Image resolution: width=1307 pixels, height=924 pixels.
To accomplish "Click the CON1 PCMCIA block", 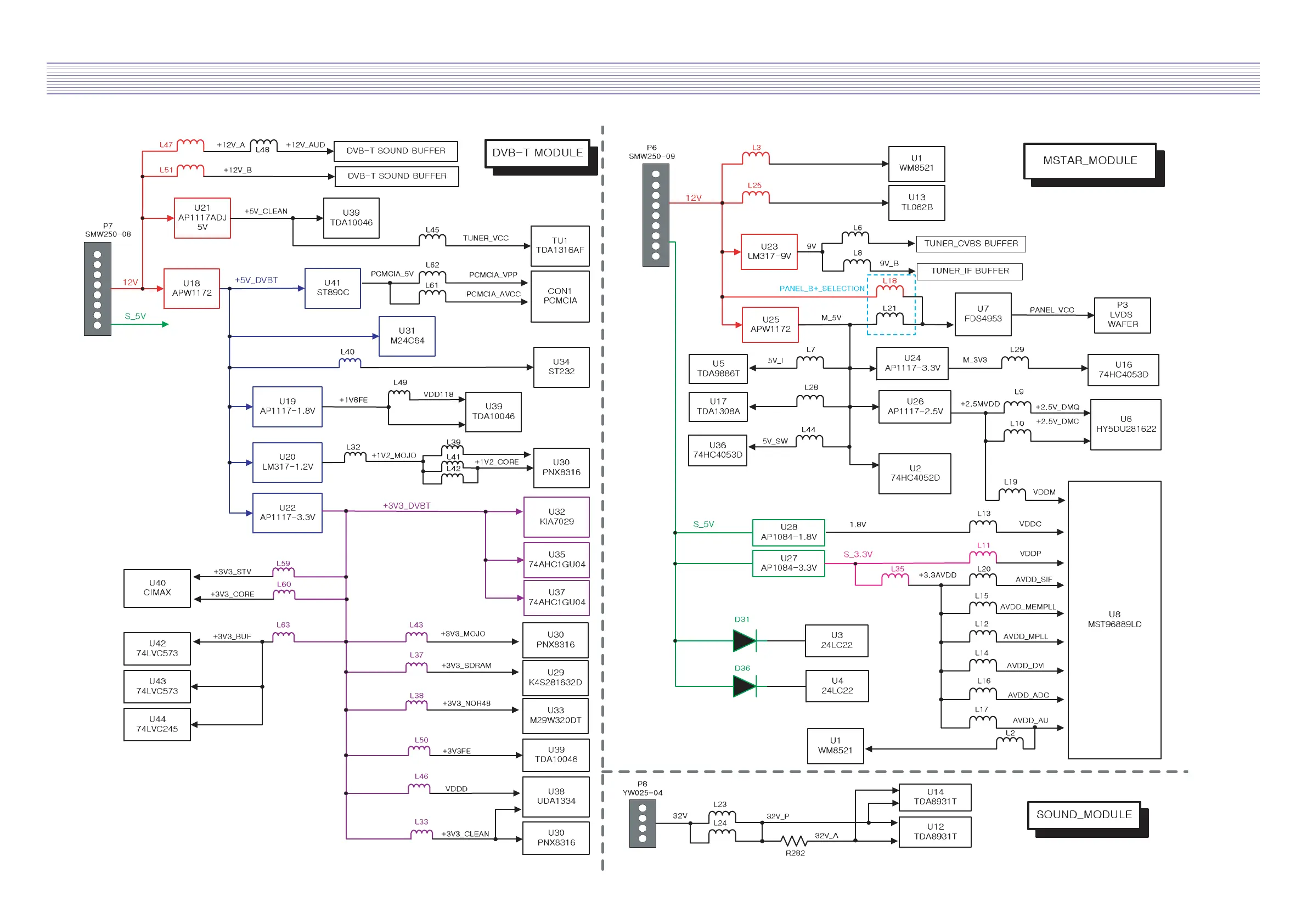I will click(x=560, y=296).
